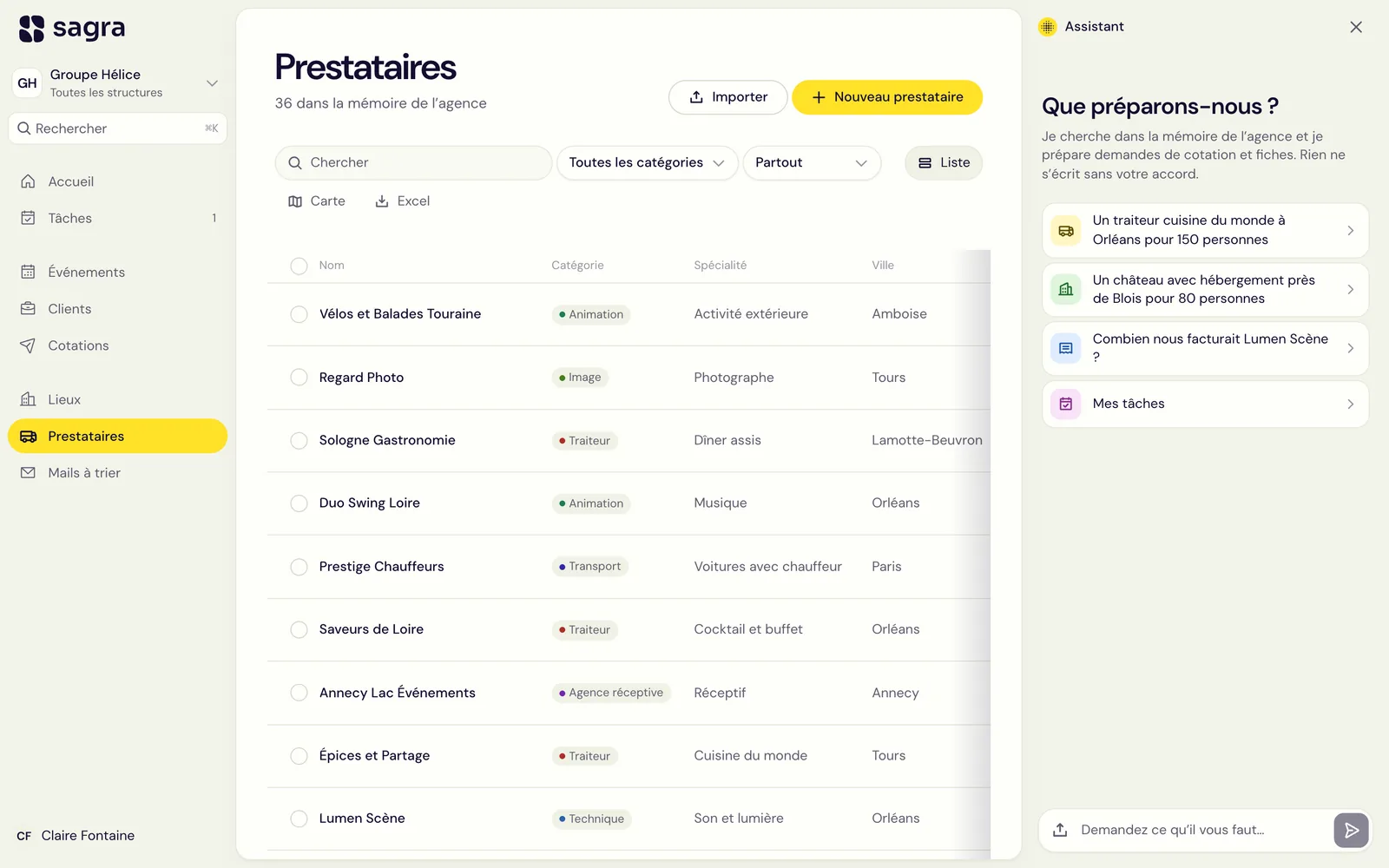This screenshot has height=868, width=1389.
Task: Toggle the select-all checkbox in header
Action: (x=299, y=266)
